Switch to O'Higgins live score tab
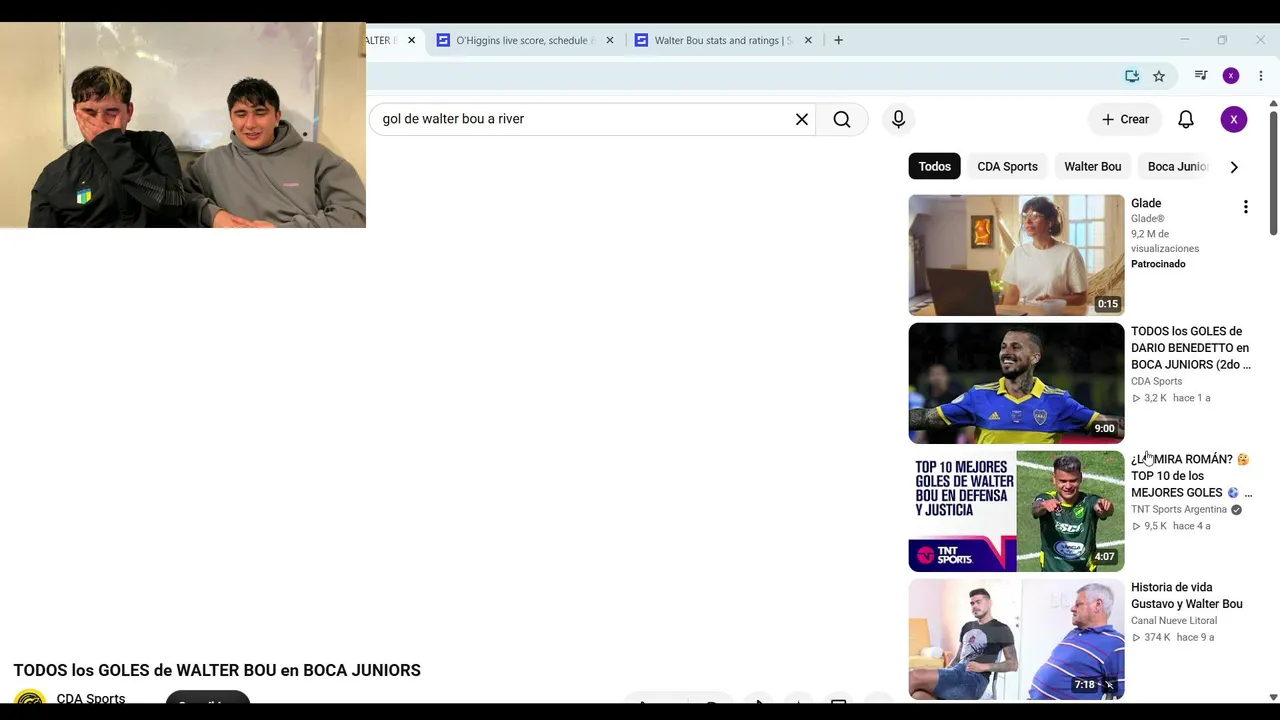The image size is (1280, 720). (524, 40)
